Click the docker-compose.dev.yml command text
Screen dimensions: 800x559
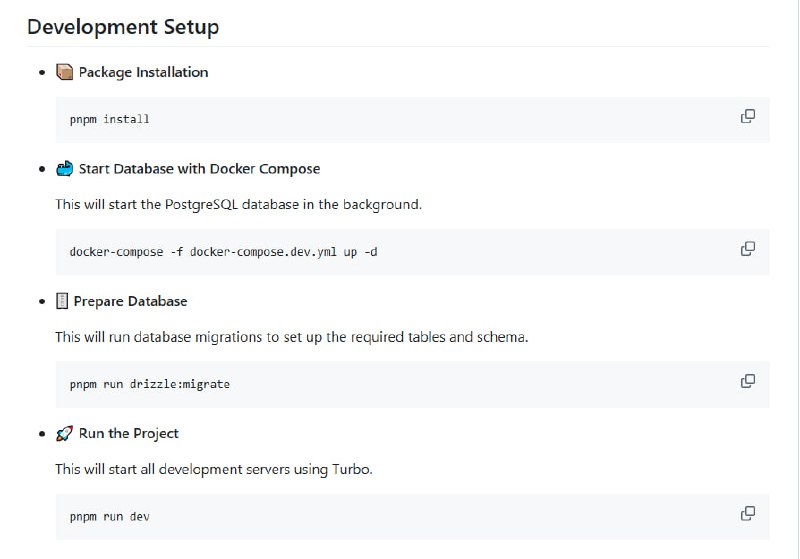[223, 252]
